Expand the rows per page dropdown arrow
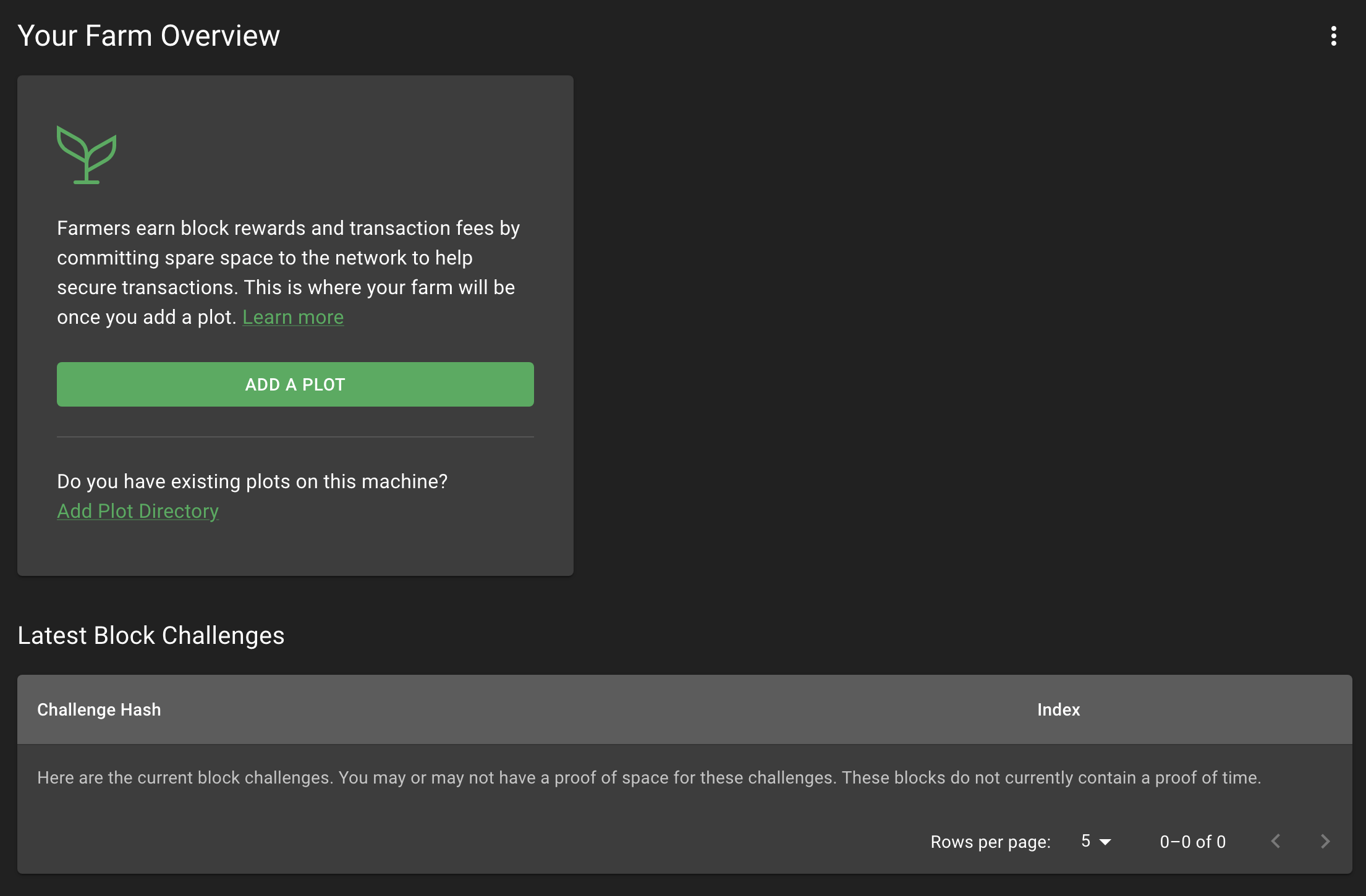The image size is (1366, 896). pyautogui.click(x=1106, y=842)
